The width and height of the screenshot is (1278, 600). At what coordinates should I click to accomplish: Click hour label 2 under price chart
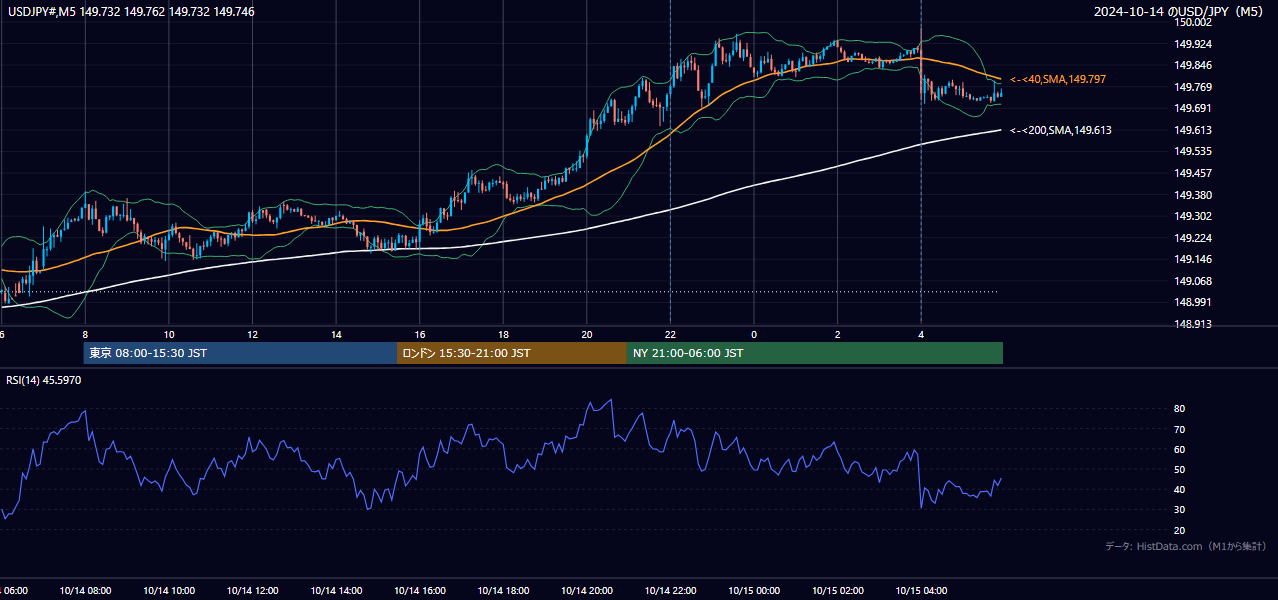838,334
